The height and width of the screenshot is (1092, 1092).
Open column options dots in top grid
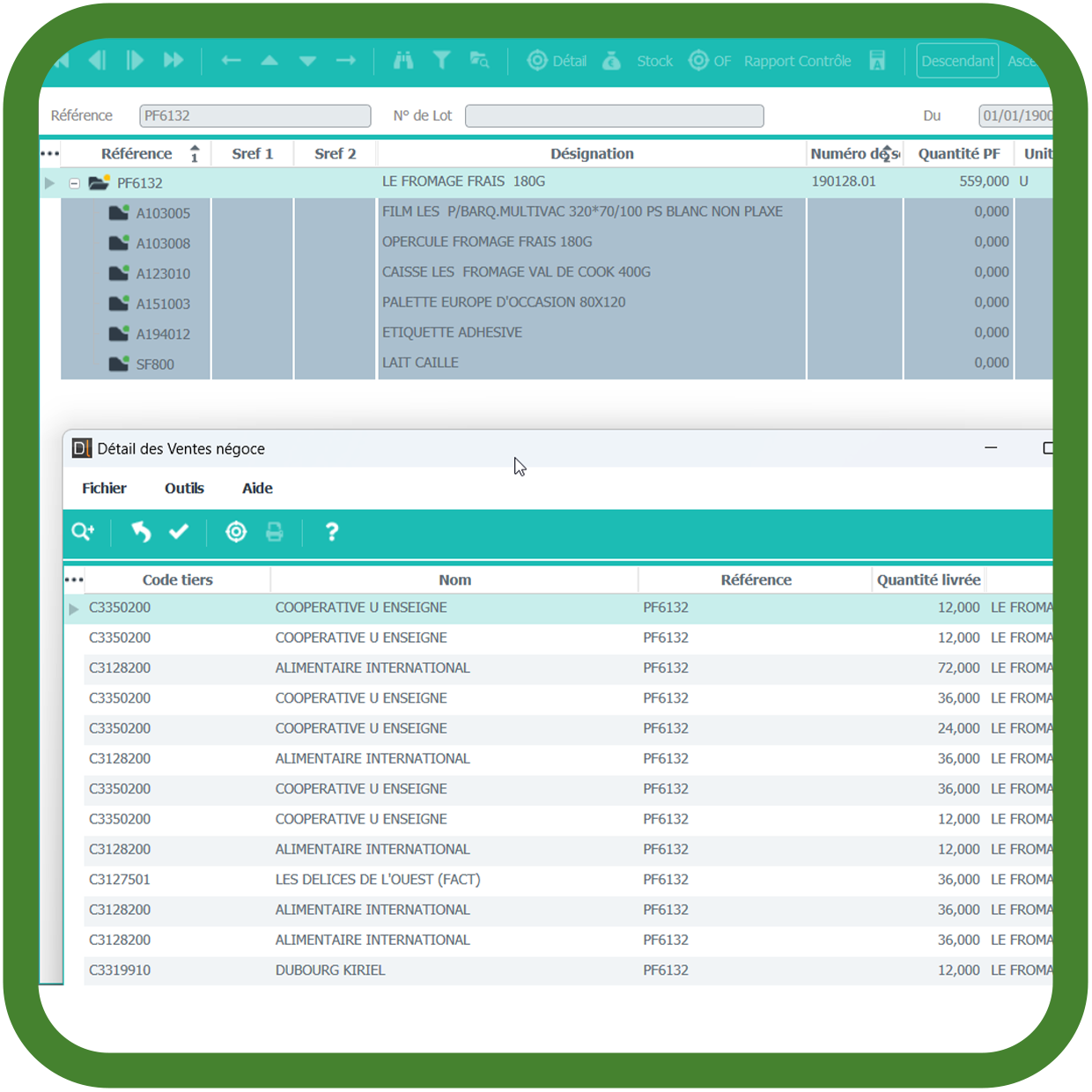point(50,154)
